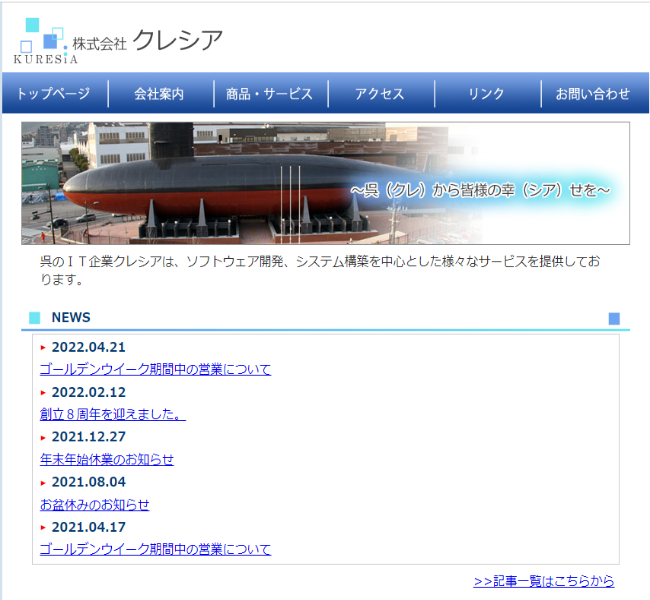Viewport: 650px width, 600px height.
Task: Read the 創立８周年を迎えました。 news link
Action: pos(112,414)
